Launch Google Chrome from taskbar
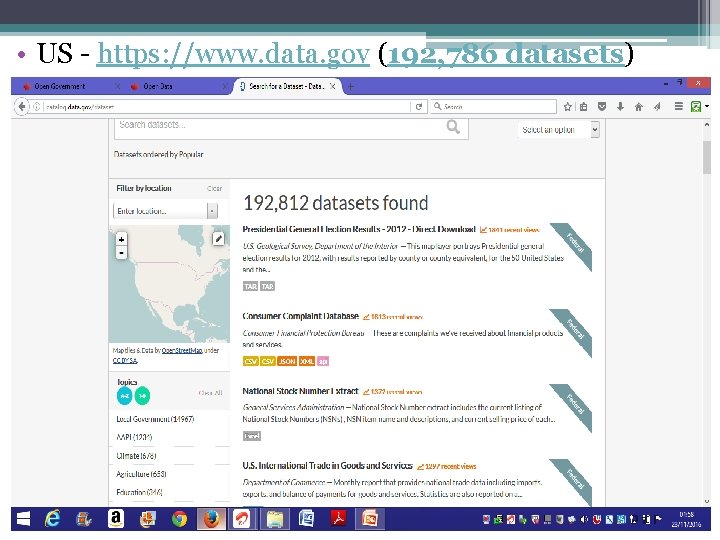Screen dimensions: 720x540 pyautogui.click(x=180, y=519)
